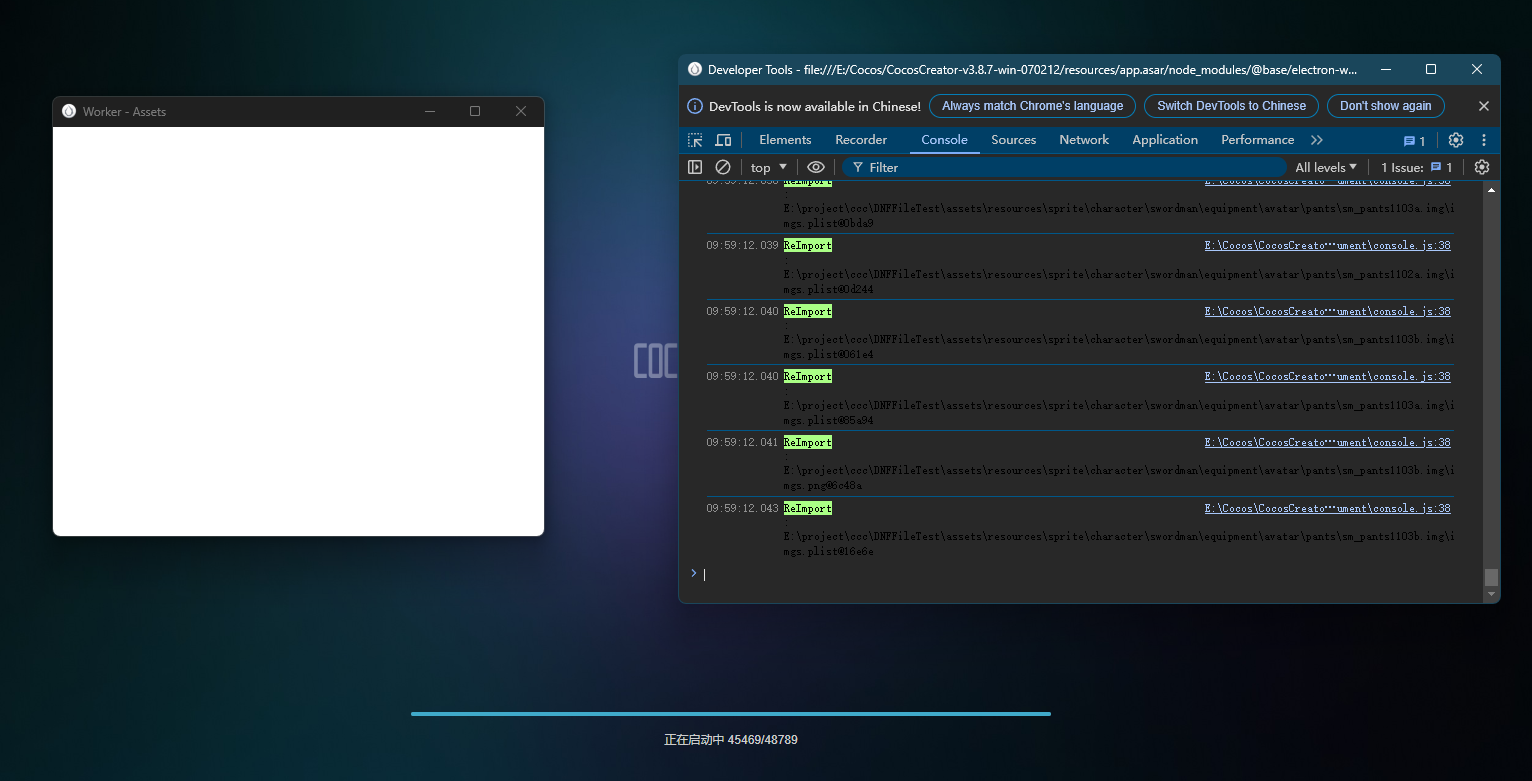Switch to the Performance tab

pos(1257,140)
